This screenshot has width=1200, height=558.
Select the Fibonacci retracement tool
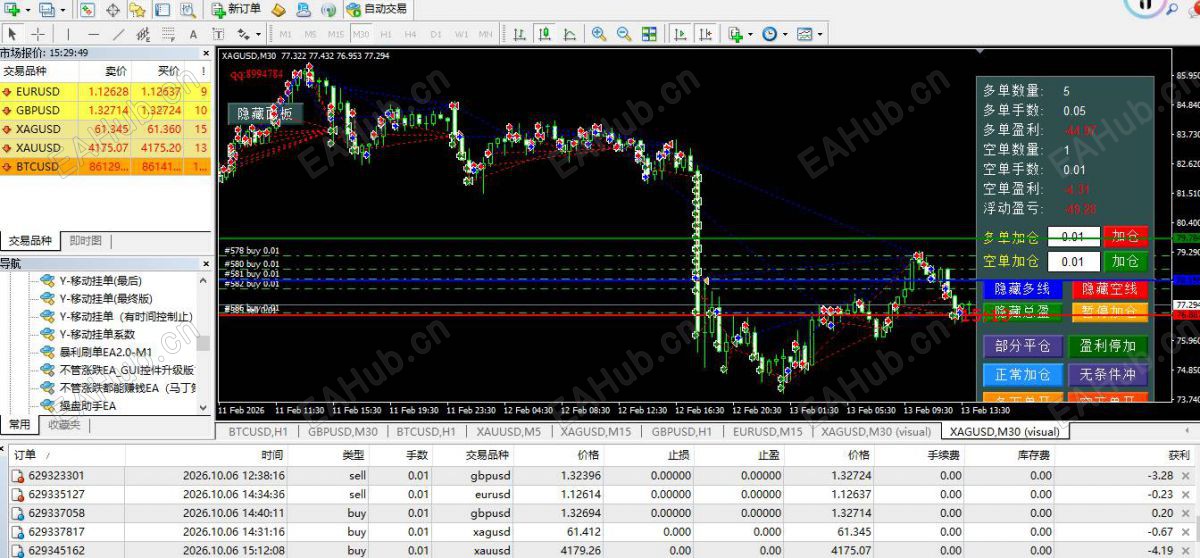tap(169, 34)
